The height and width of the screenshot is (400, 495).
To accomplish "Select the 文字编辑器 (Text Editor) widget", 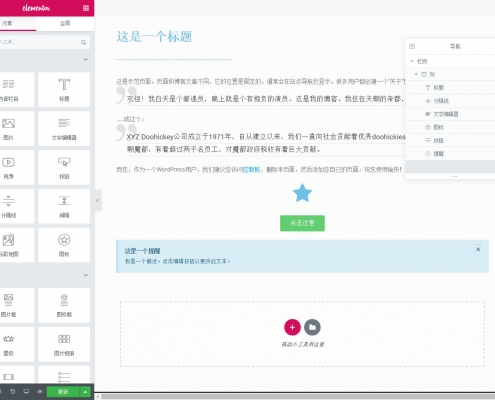I will 64,128.
